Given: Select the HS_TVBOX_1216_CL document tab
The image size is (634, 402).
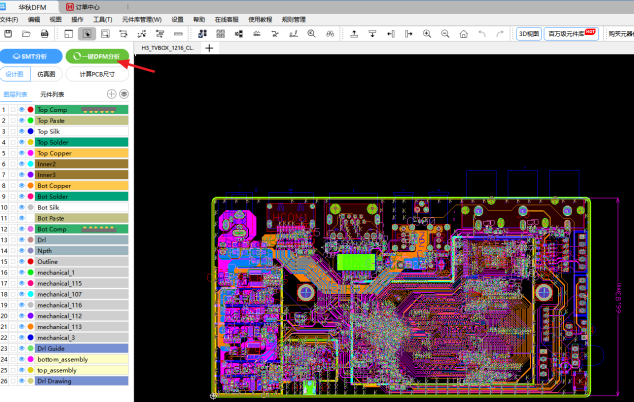Looking at the screenshot, I should (167, 48).
